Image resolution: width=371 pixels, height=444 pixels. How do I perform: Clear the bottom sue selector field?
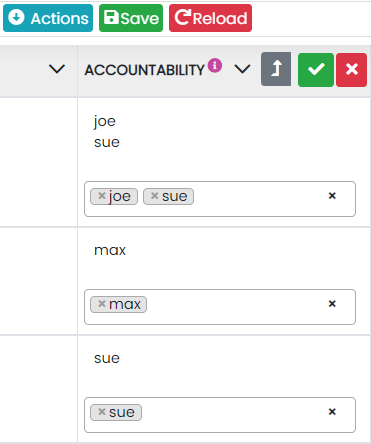(x=332, y=412)
